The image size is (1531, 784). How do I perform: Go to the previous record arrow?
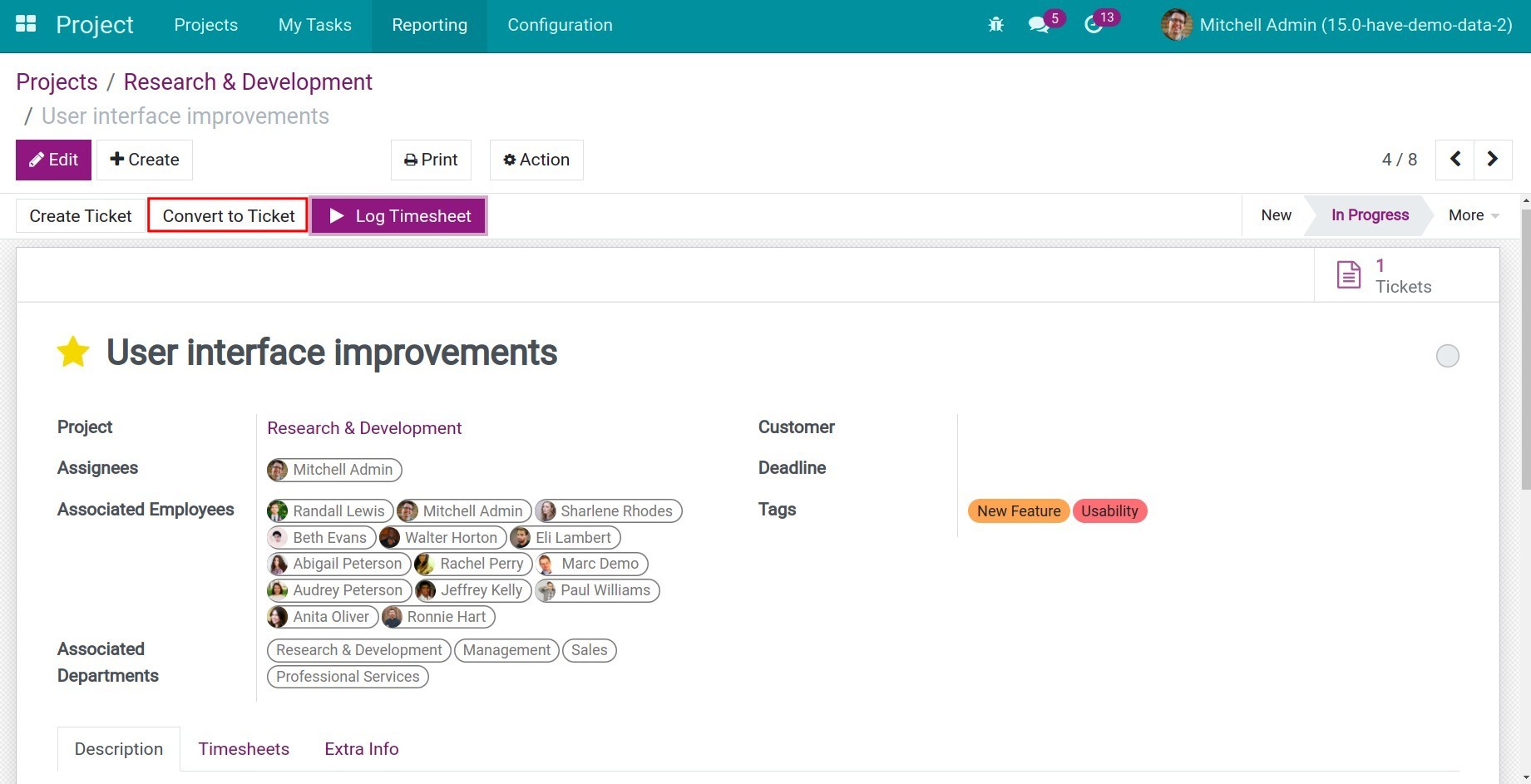click(x=1455, y=159)
